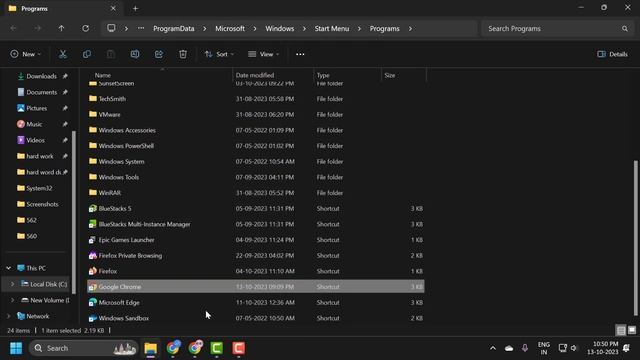The image size is (640, 360).
Task: Go back to previous folder
Action: tap(13, 28)
